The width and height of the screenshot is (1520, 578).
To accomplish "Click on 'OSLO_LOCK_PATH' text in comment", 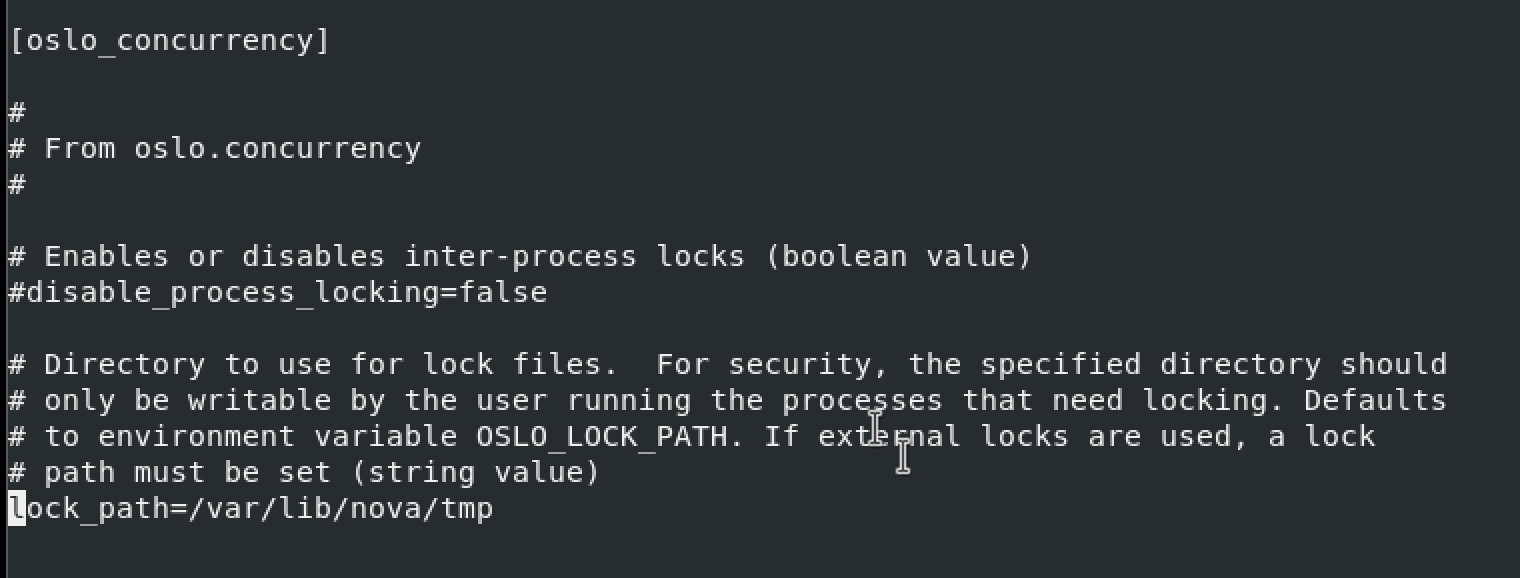I will 602,437.
